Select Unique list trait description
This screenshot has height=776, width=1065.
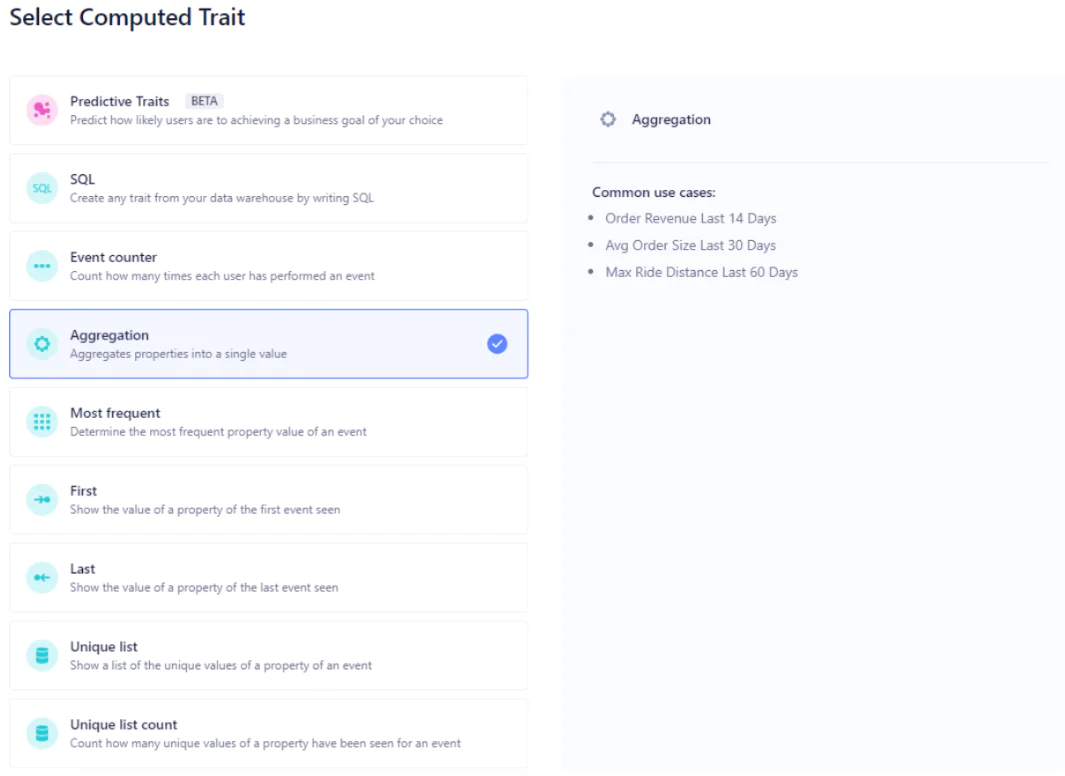[220, 666]
